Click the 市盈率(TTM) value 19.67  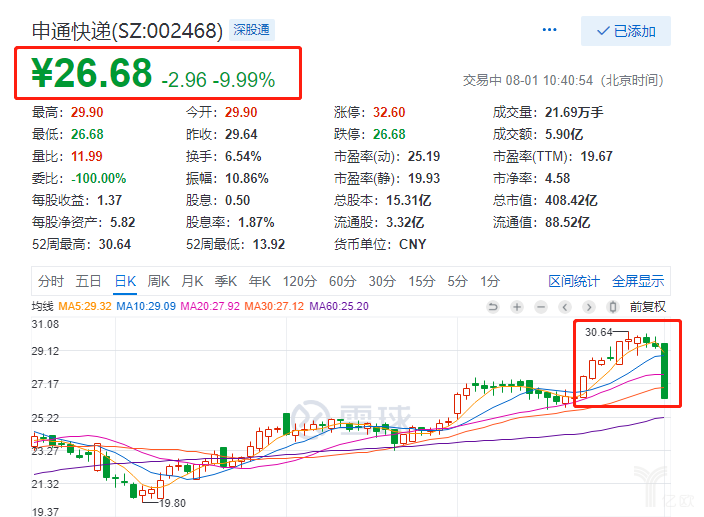tap(596, 156)
